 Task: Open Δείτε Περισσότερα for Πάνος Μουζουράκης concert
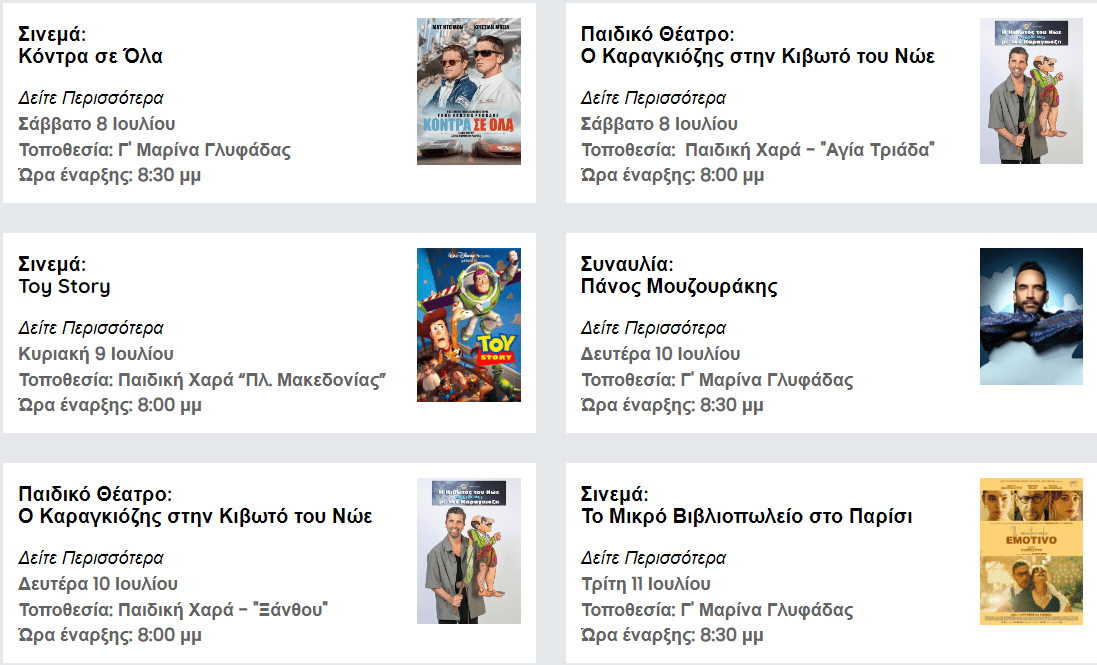pyautogui.click(x=653, y=328)
